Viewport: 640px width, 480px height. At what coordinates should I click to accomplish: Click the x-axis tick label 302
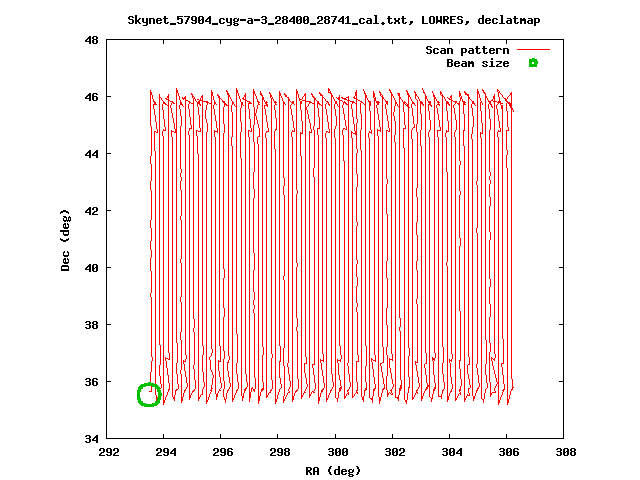395,452
